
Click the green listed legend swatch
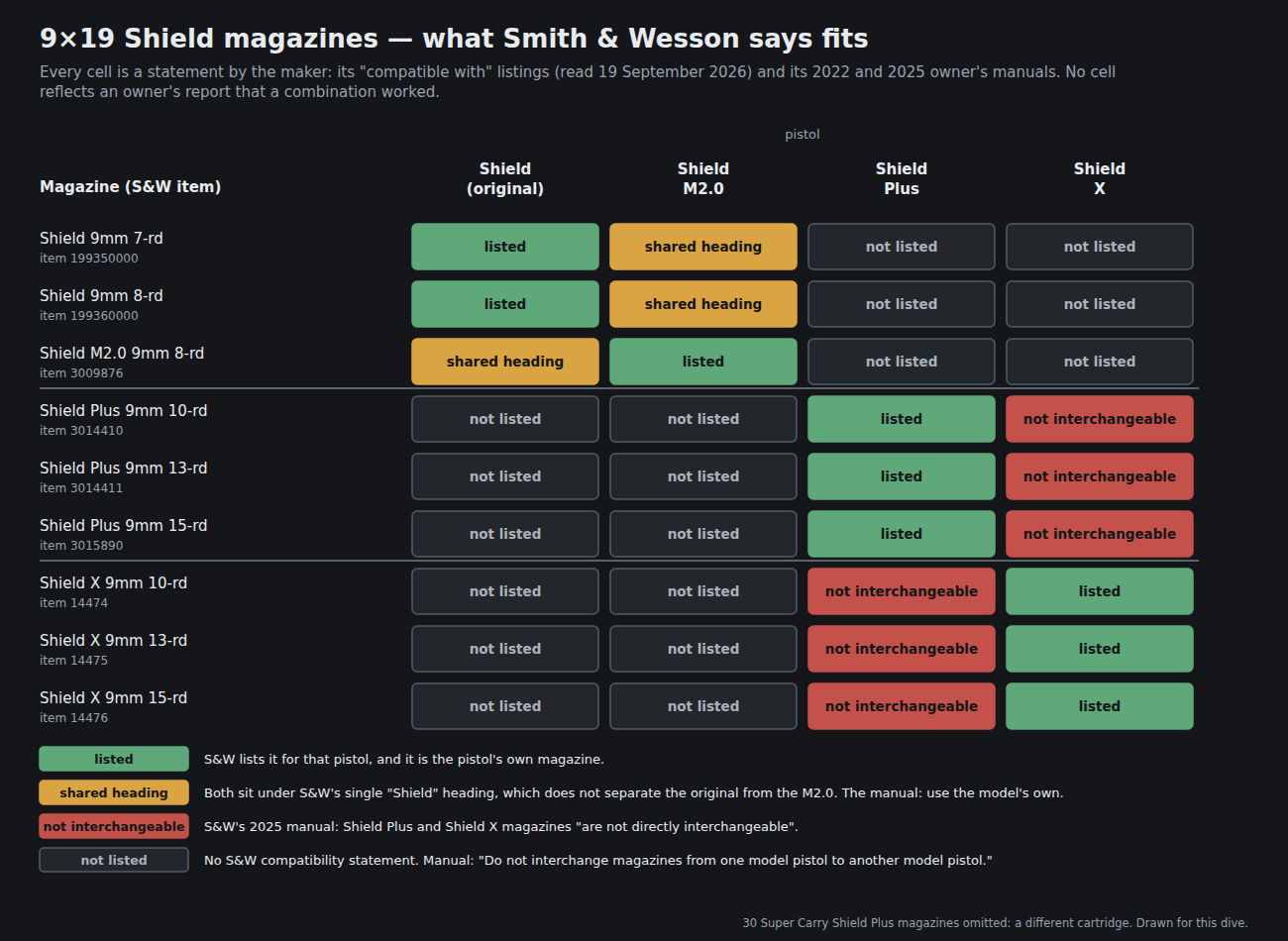click(114, 759)
